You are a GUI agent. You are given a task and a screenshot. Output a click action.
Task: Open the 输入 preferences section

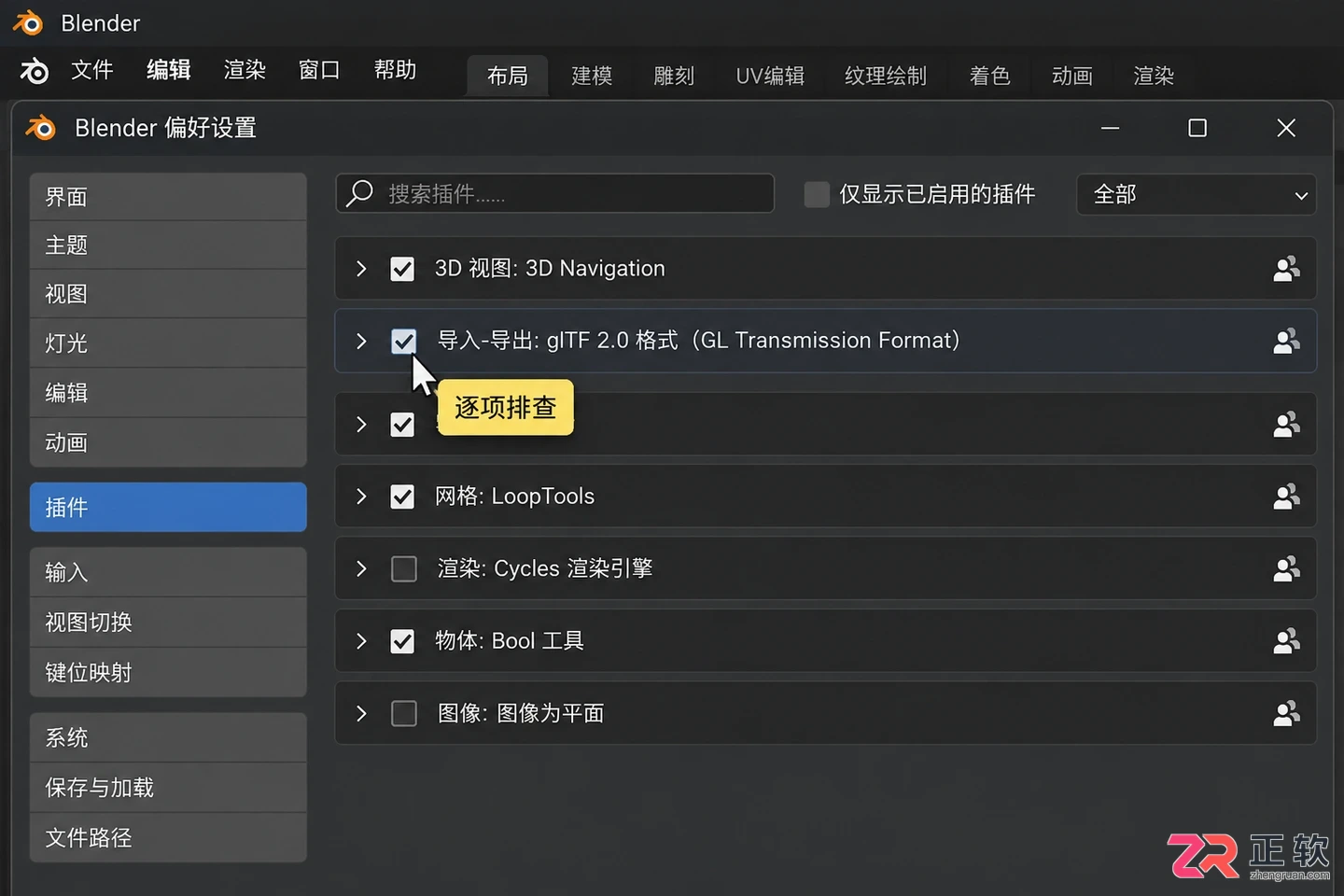pos(168,572)
